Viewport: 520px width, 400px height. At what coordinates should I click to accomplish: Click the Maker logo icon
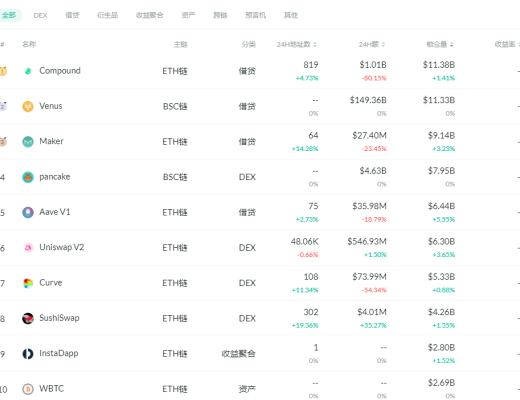28,142
